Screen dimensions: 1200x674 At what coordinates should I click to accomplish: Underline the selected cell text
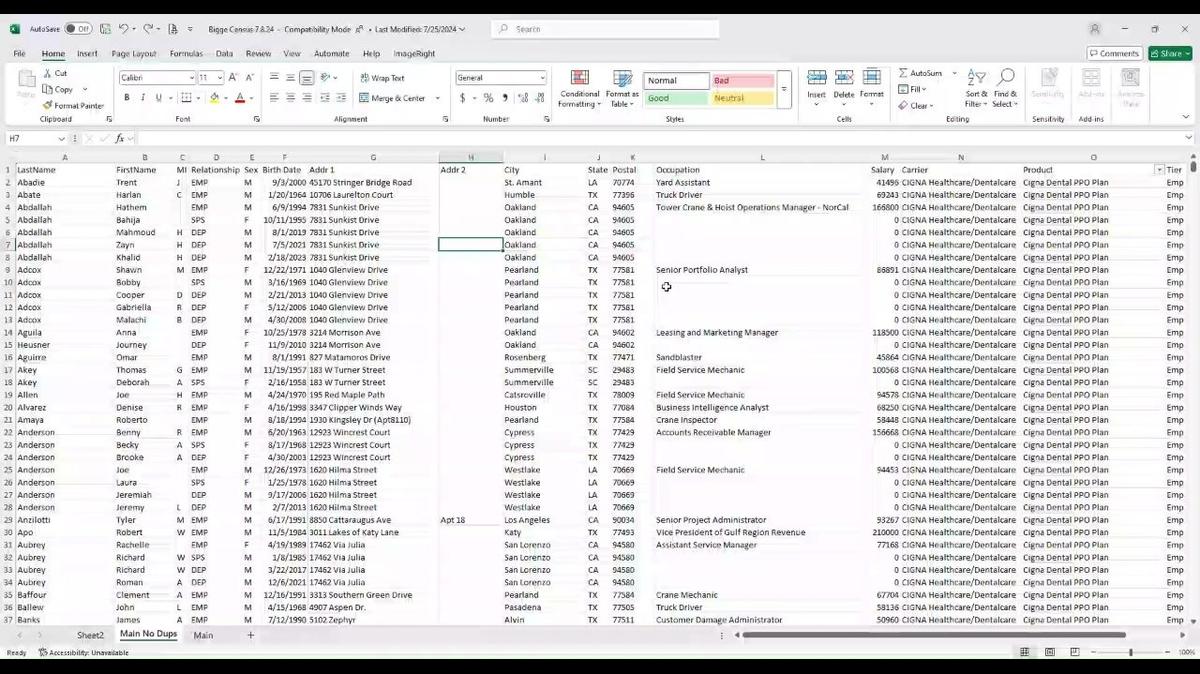(x=158, y=98)
